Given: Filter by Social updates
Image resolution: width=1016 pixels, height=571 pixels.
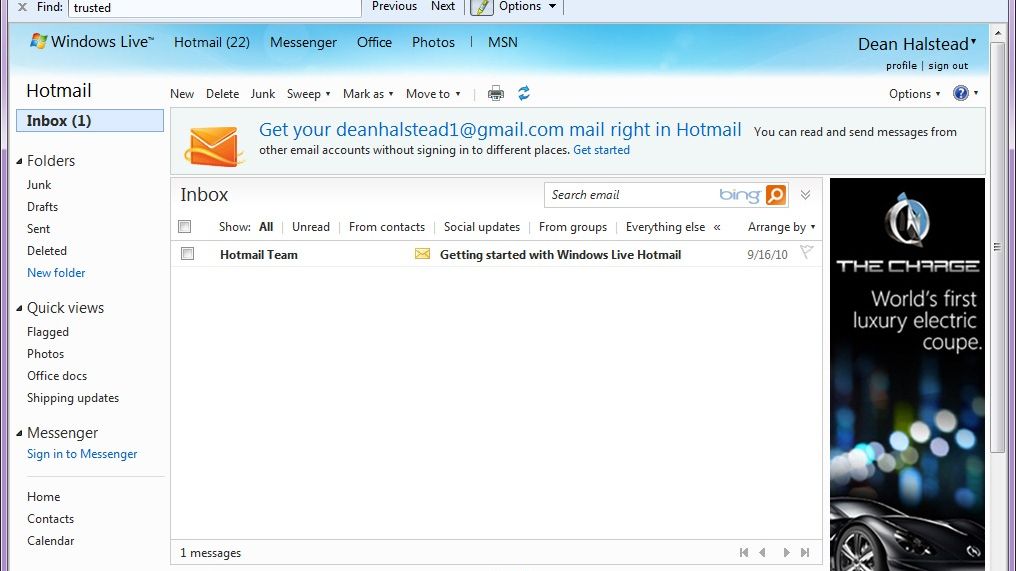Looking at the screenshot, I should point(481,227).
